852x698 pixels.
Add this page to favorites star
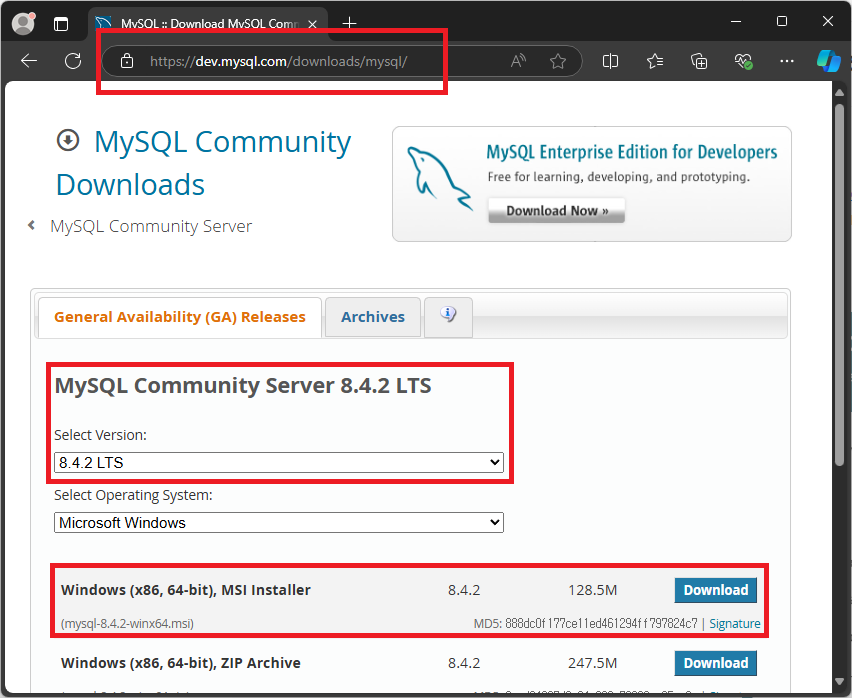(558, 61)
